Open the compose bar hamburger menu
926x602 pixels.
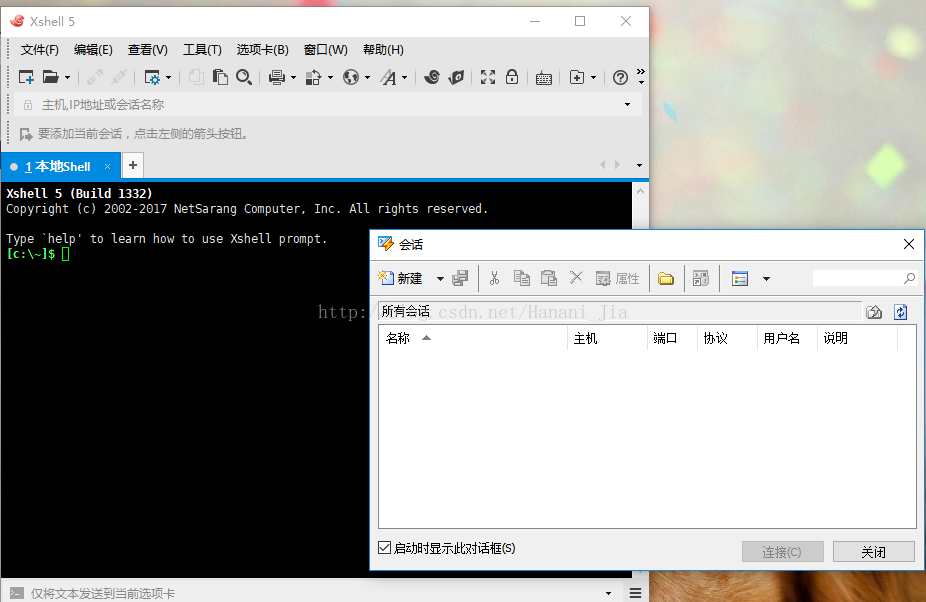click(635, 593)
